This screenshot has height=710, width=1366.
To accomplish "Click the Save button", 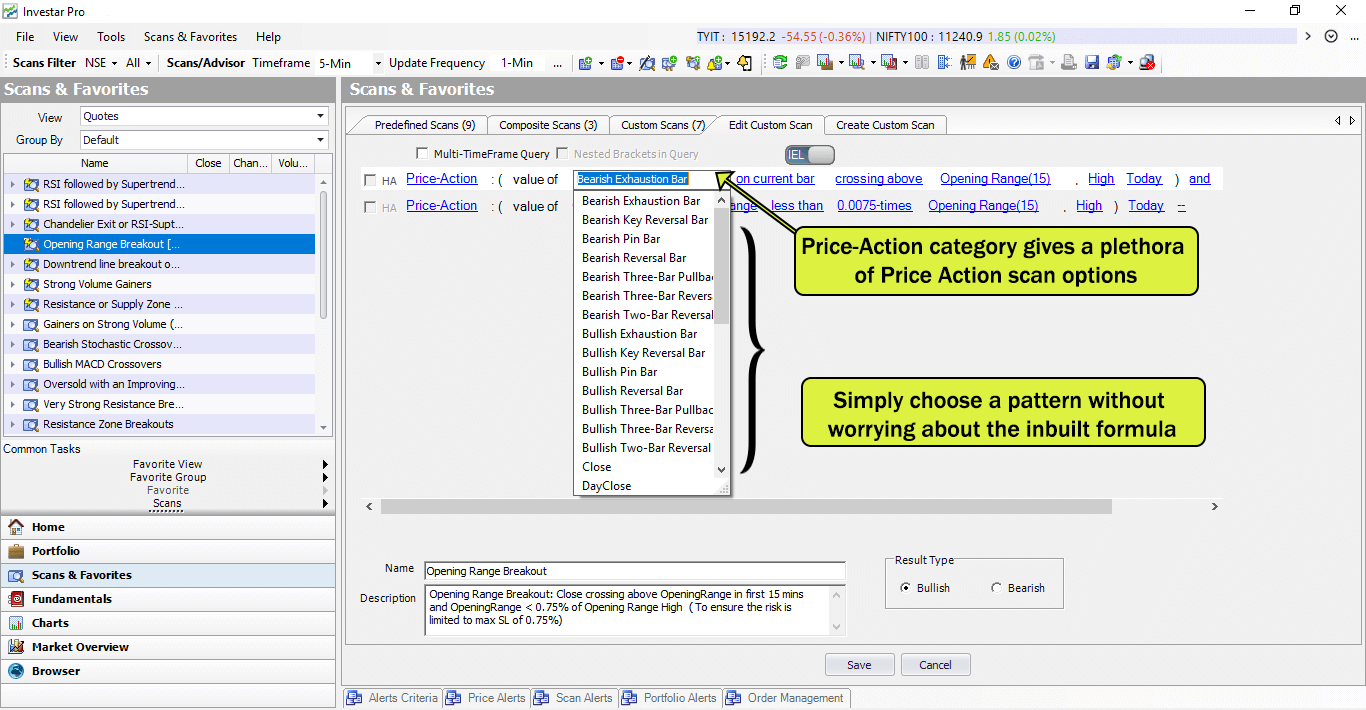I will pyautogui.click(x=858, y=665).
